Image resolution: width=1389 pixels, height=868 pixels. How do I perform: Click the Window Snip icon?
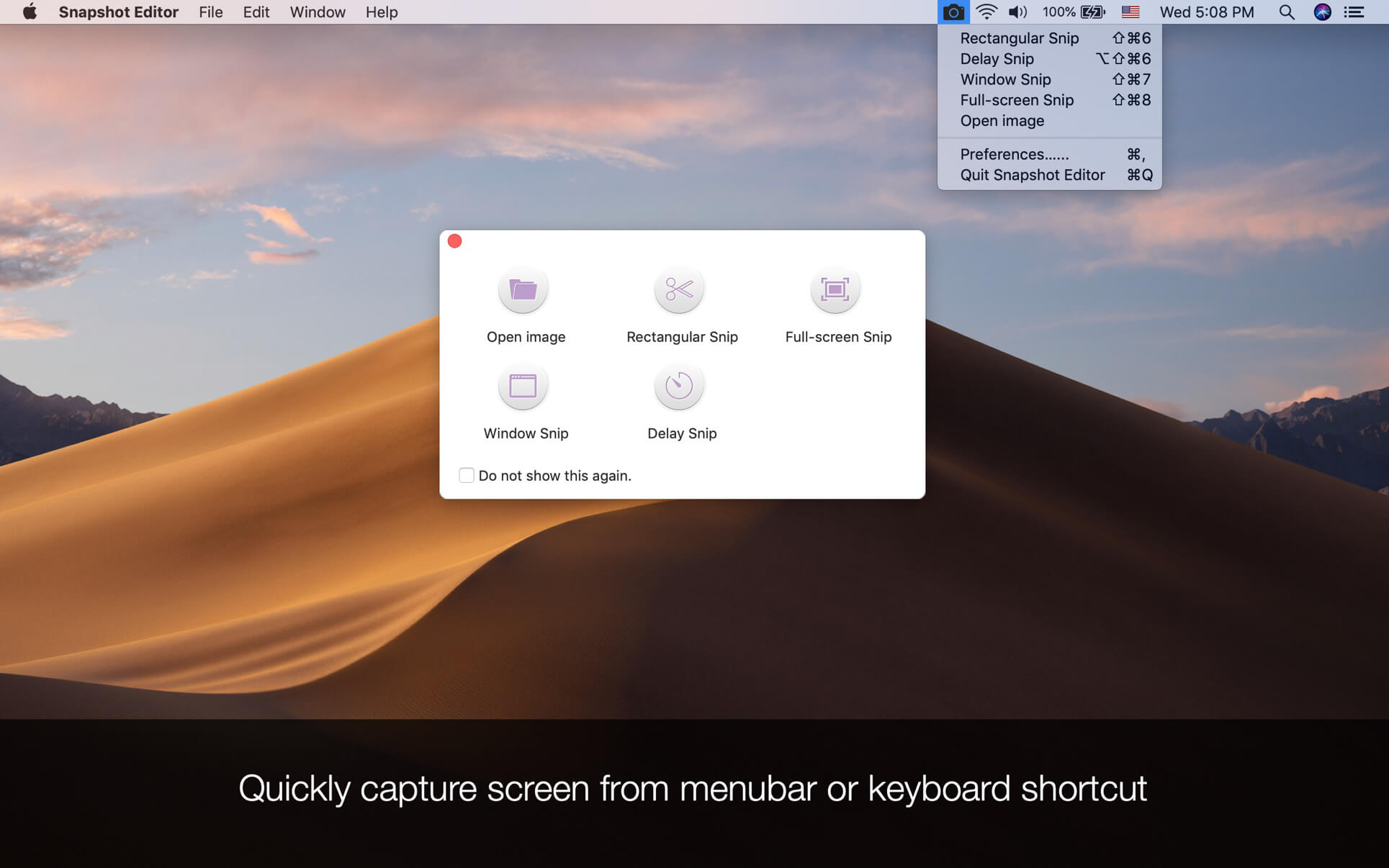tap(523, 385)
